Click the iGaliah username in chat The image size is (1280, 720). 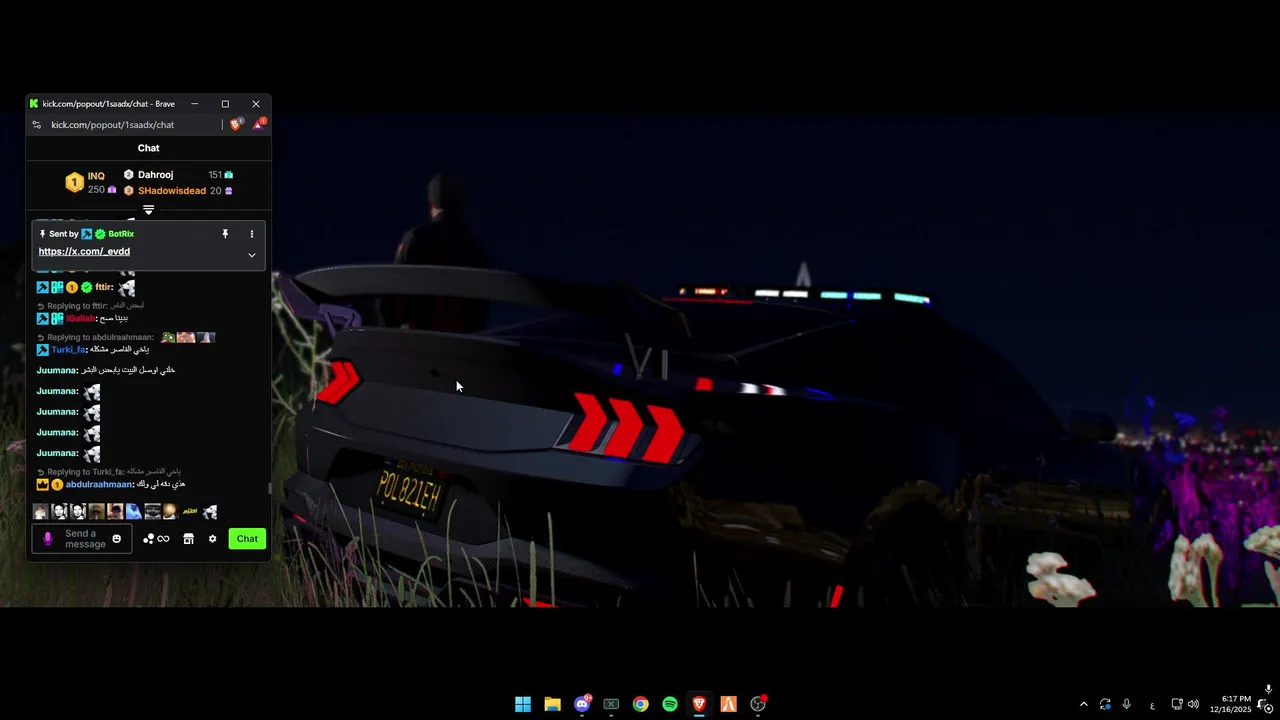[x=81, y=319]
